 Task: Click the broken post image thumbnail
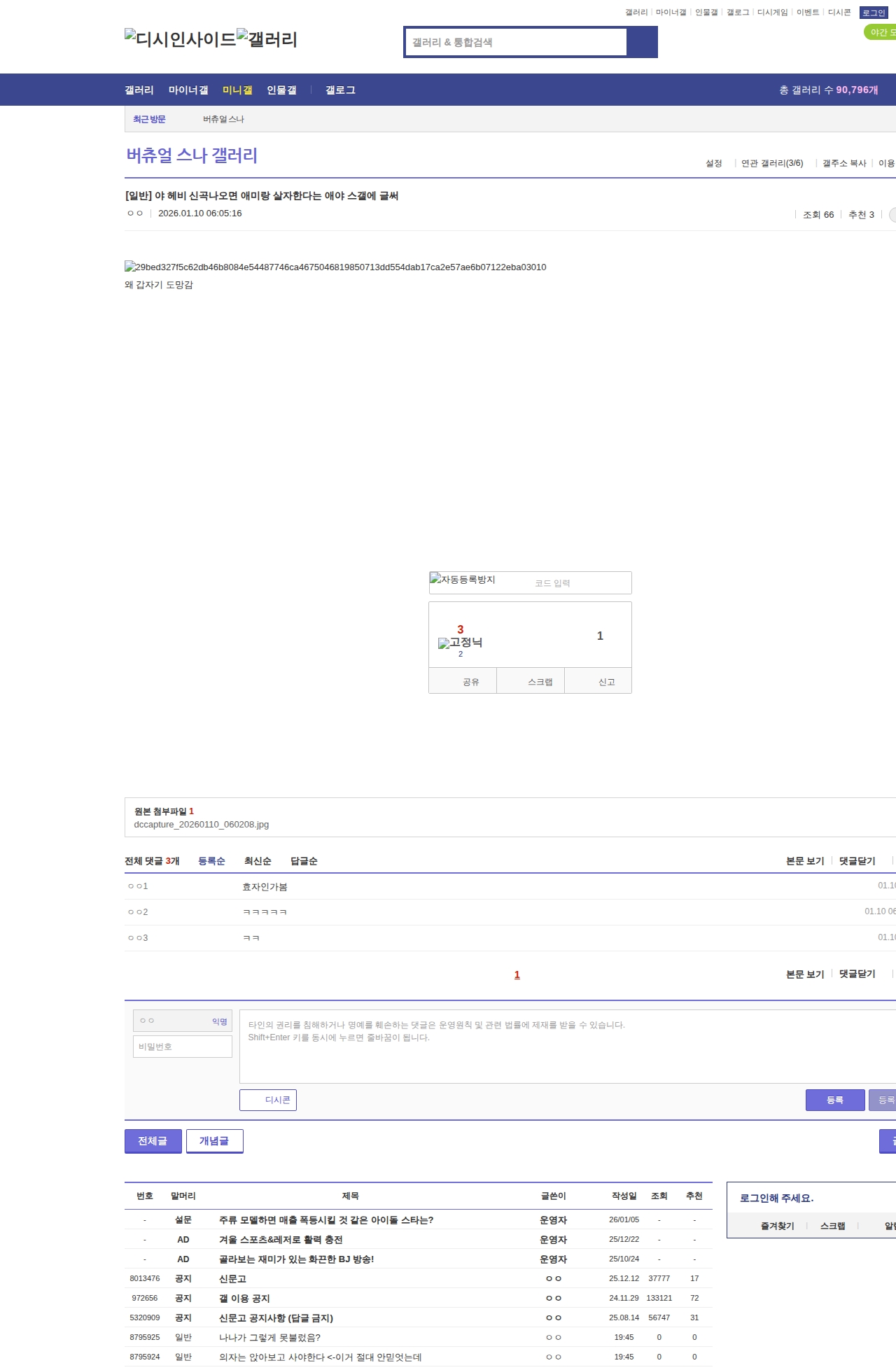pos(130,267)
